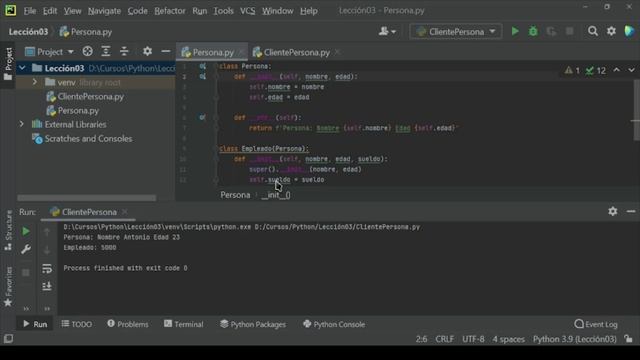Change UTF-8 file encoding in status bar
This screenshot has height=360, width=640.
pyautogui.click(x=473, y=339)
